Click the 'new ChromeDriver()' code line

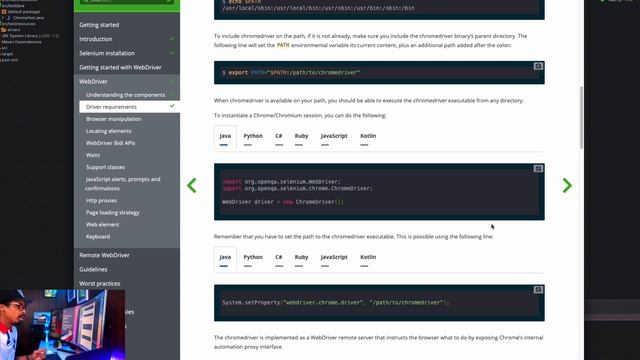pyautogui.click(x=283, y=202)
